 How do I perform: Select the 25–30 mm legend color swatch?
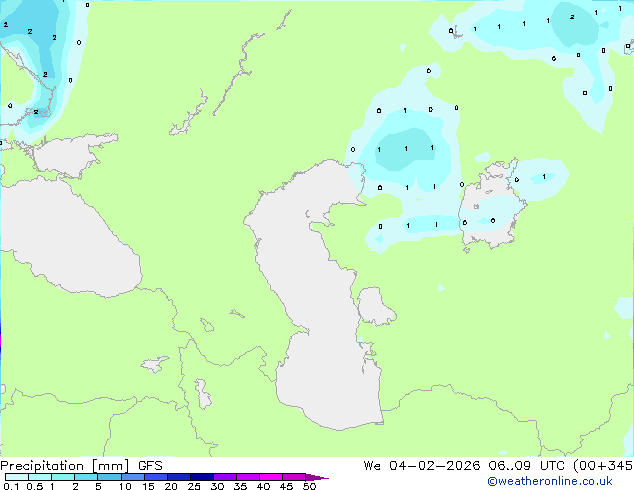[x=201, y=477]
